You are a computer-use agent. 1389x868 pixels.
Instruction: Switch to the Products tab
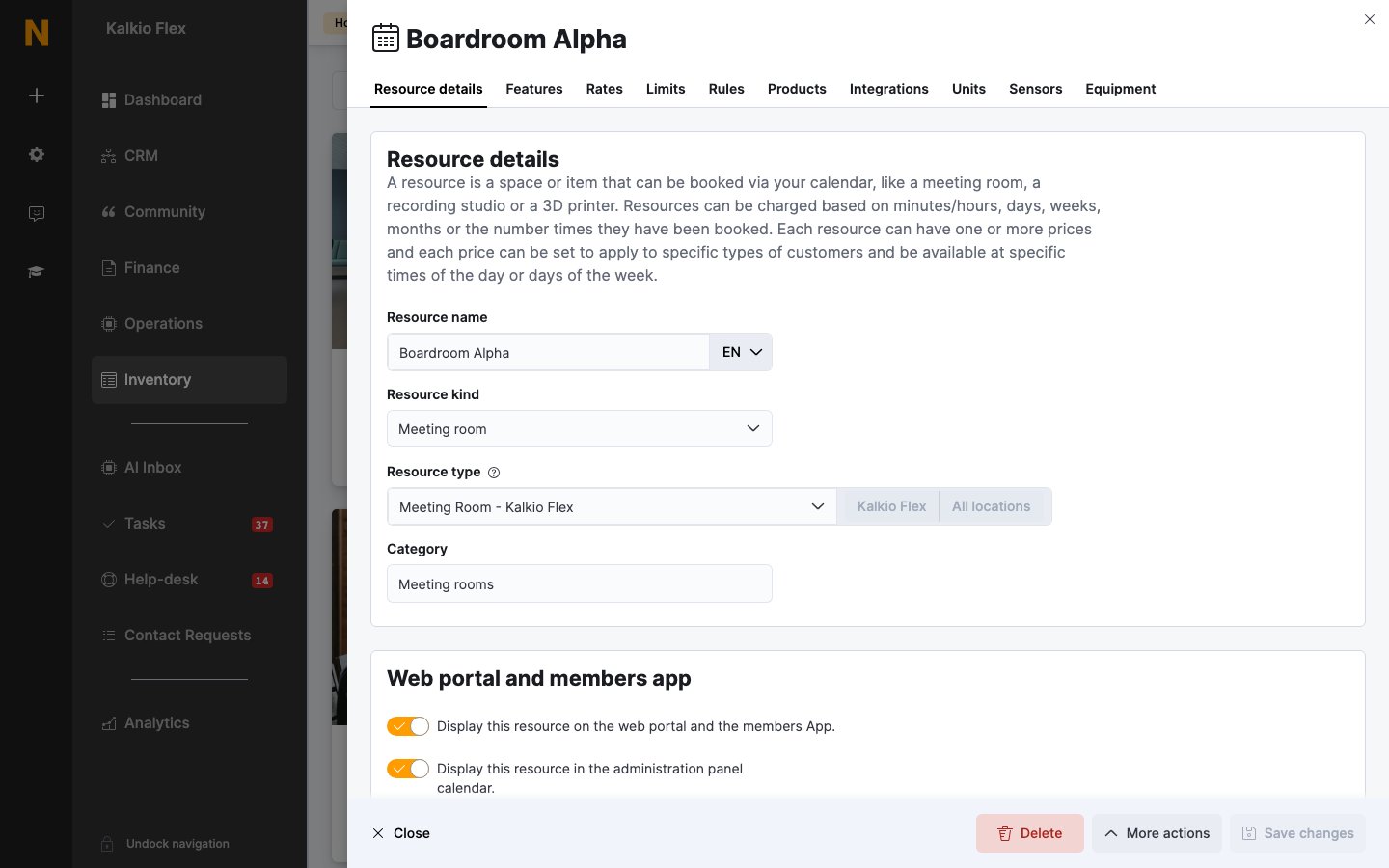tap(797, 89)
